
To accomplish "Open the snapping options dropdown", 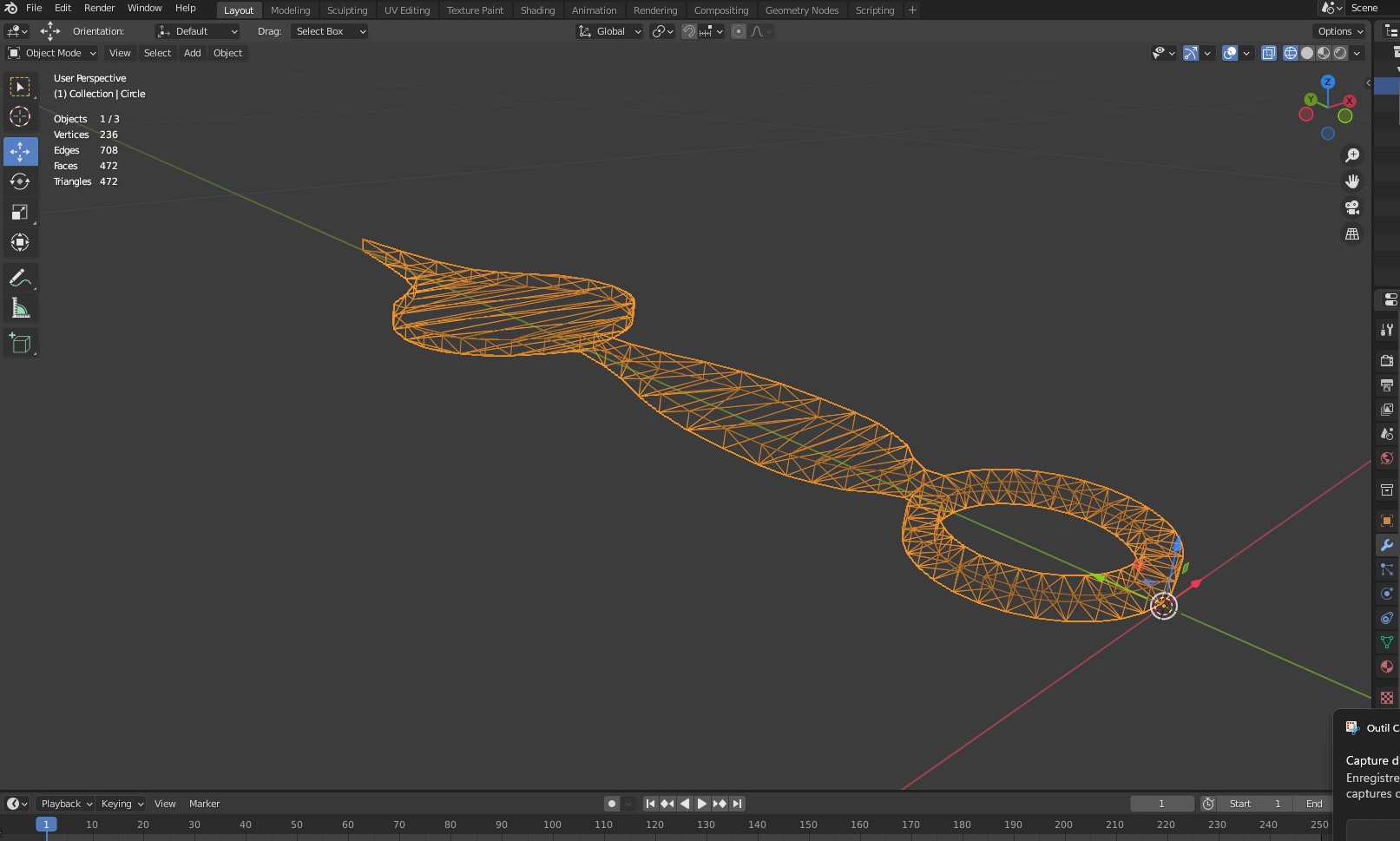I will pyautogui.click(x=712, y=31).
